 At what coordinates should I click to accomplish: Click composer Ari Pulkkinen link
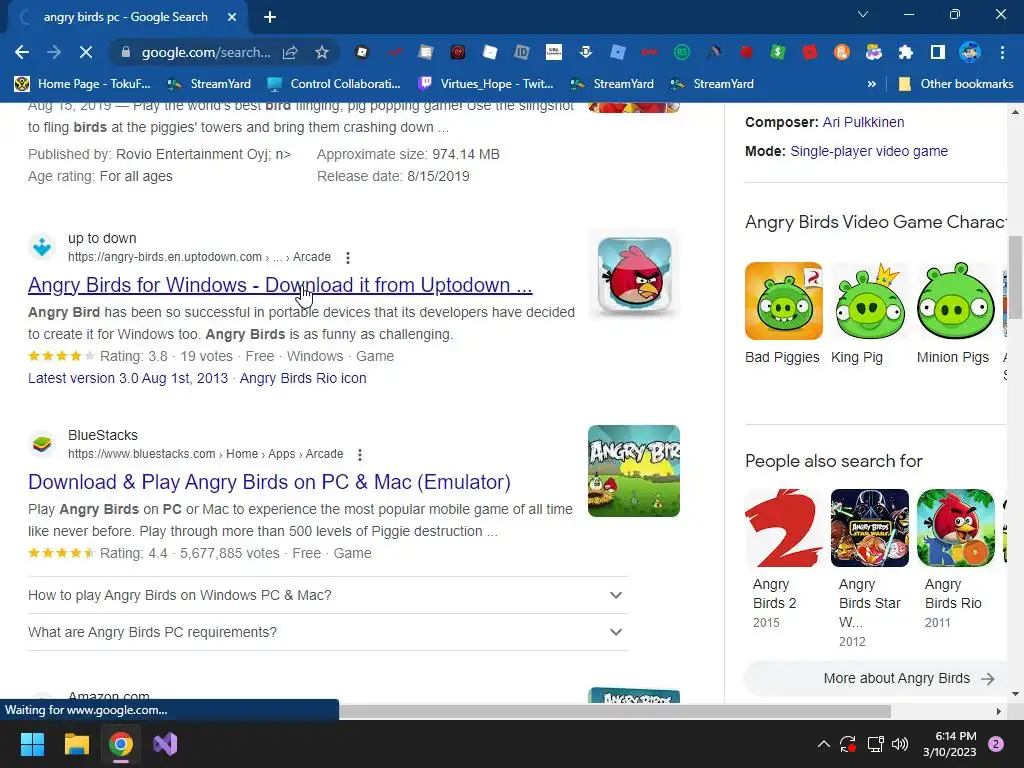[863, 122]
